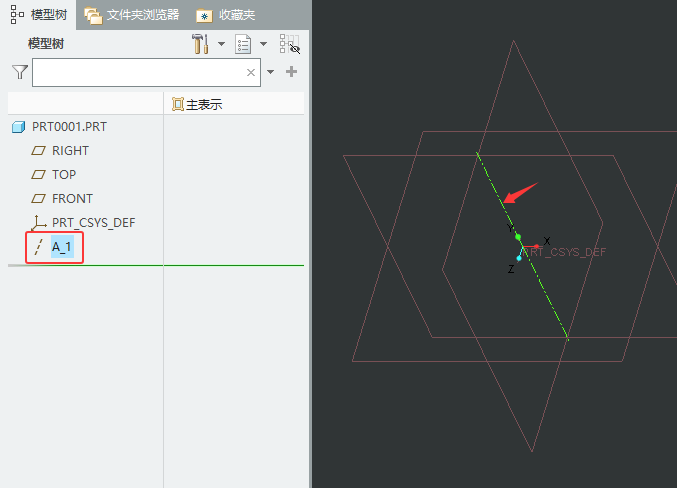Toggle the tree visibility eye icon
The height and width of the screenshot is (488, 677).
[x=289, y=44]
